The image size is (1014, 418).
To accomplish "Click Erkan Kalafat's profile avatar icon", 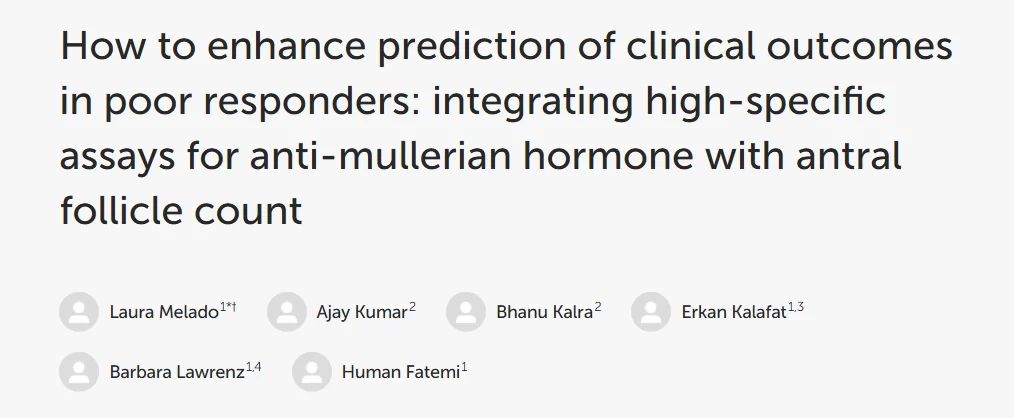I will 651,312.
